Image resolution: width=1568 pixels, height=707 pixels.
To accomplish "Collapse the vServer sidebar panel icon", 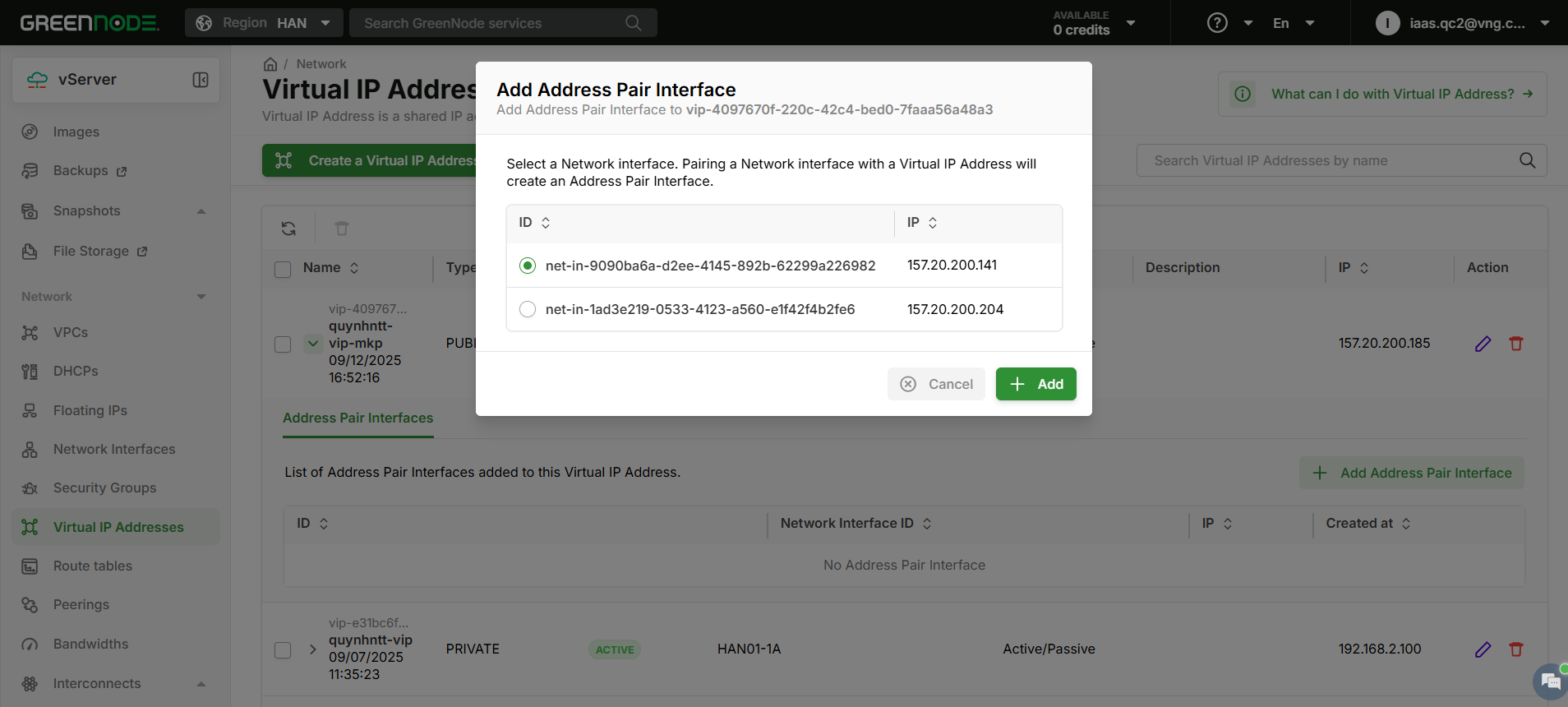I will pos(201,80).
